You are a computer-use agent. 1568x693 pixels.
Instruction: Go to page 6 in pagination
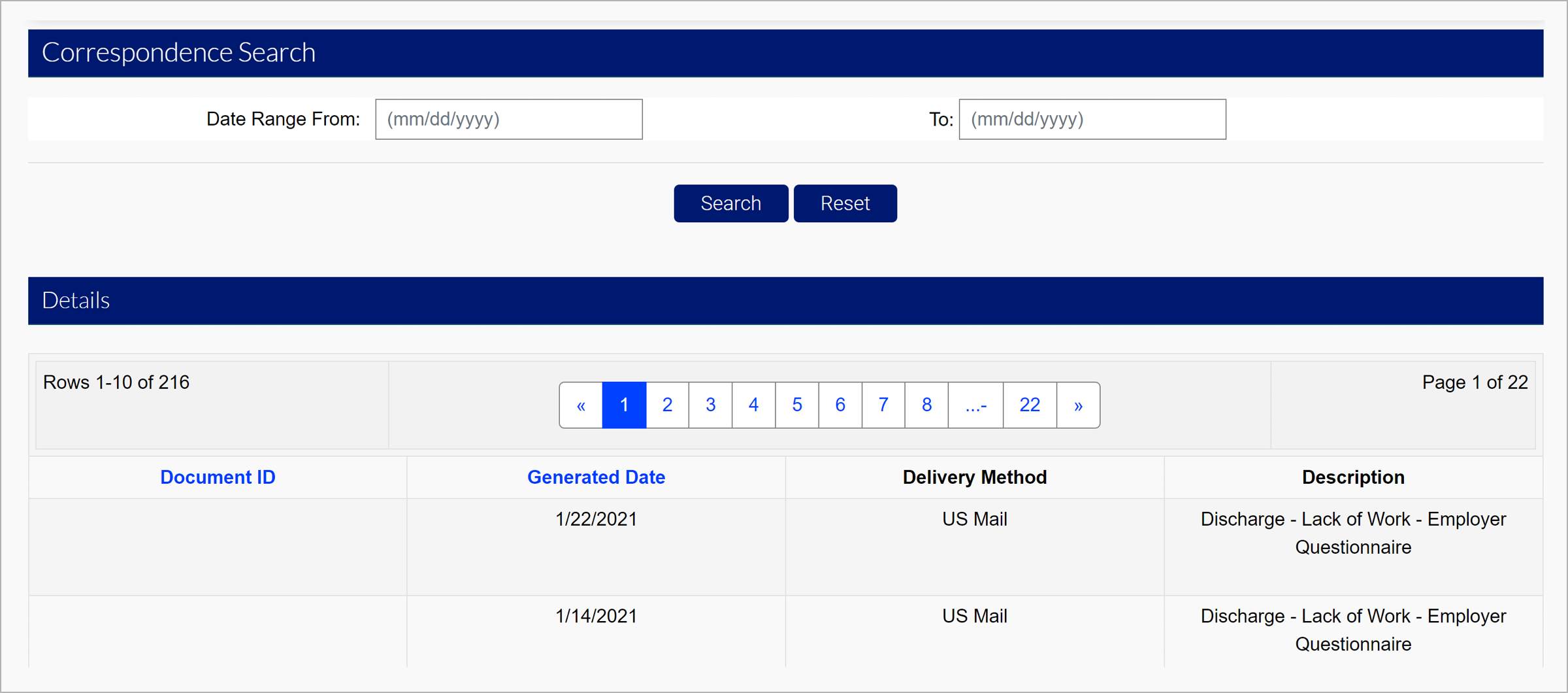(x=840, y=405)
